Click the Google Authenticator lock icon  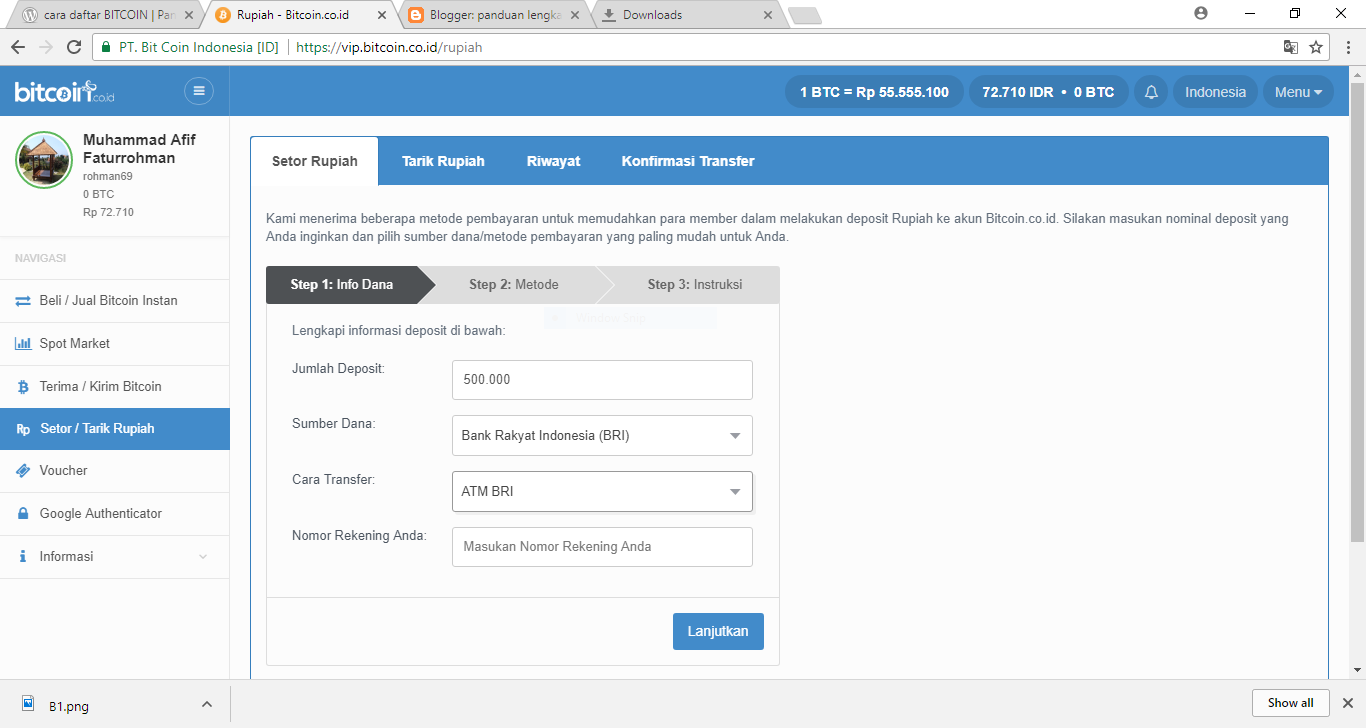coord(23,514)
